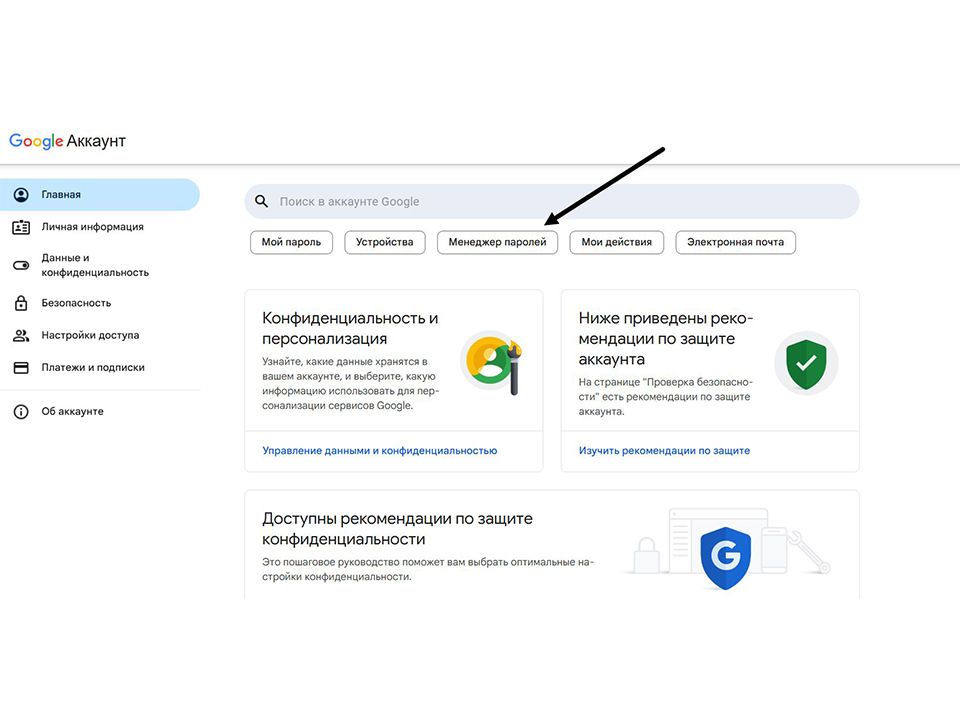Click the magnifier icon in search bar

[261, 201]
